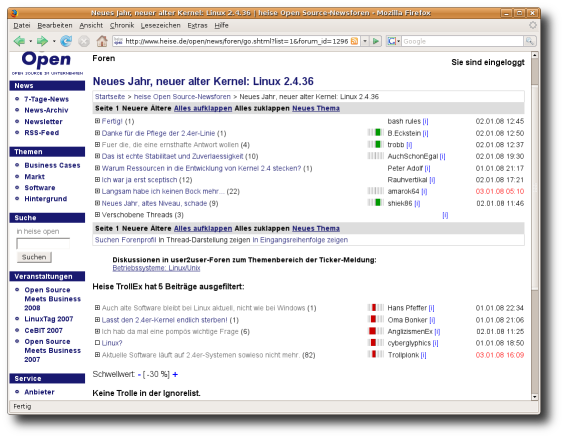Open the Extras menu
The width and height of the screenshot is (564, 438).
click(197, 26)
